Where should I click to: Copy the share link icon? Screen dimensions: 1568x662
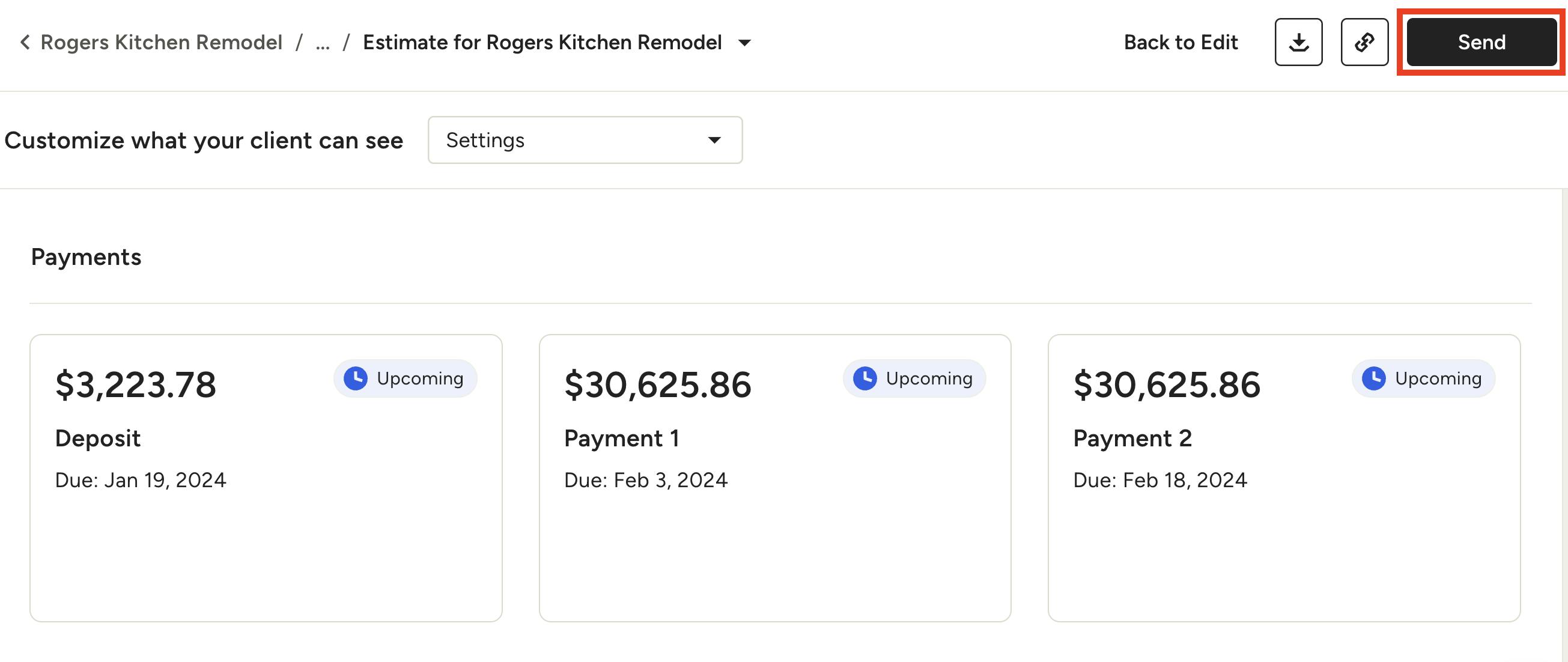pos(1364,42)
